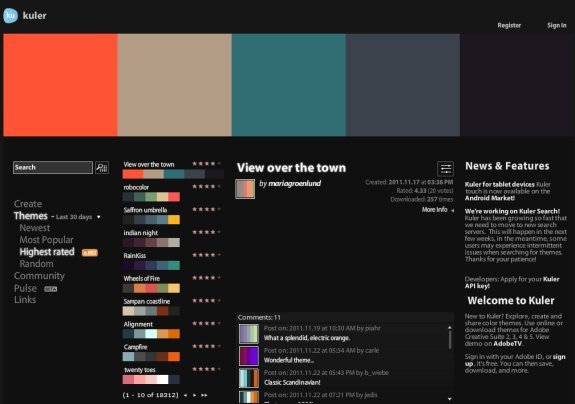Click mariagroenlund's theme avatar thumbnail
The width and height of the screenshot is (575, 404).
coord(245,189)
